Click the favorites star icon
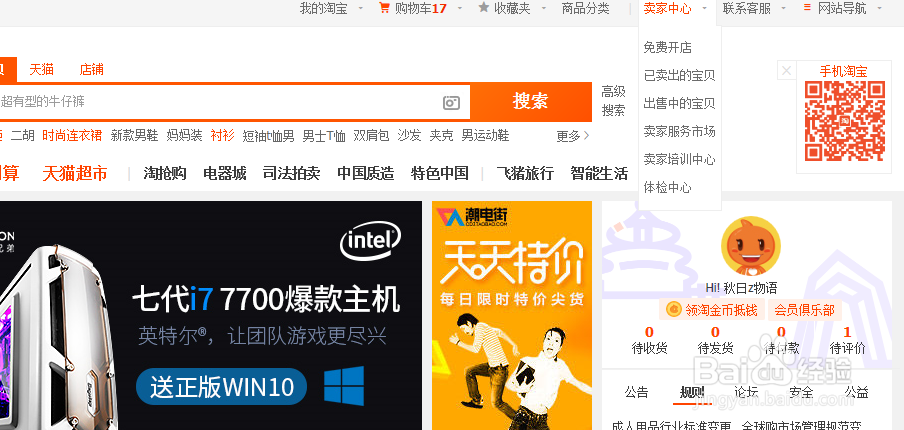Viewport: 904px width, 430px height. pos(484,7)
